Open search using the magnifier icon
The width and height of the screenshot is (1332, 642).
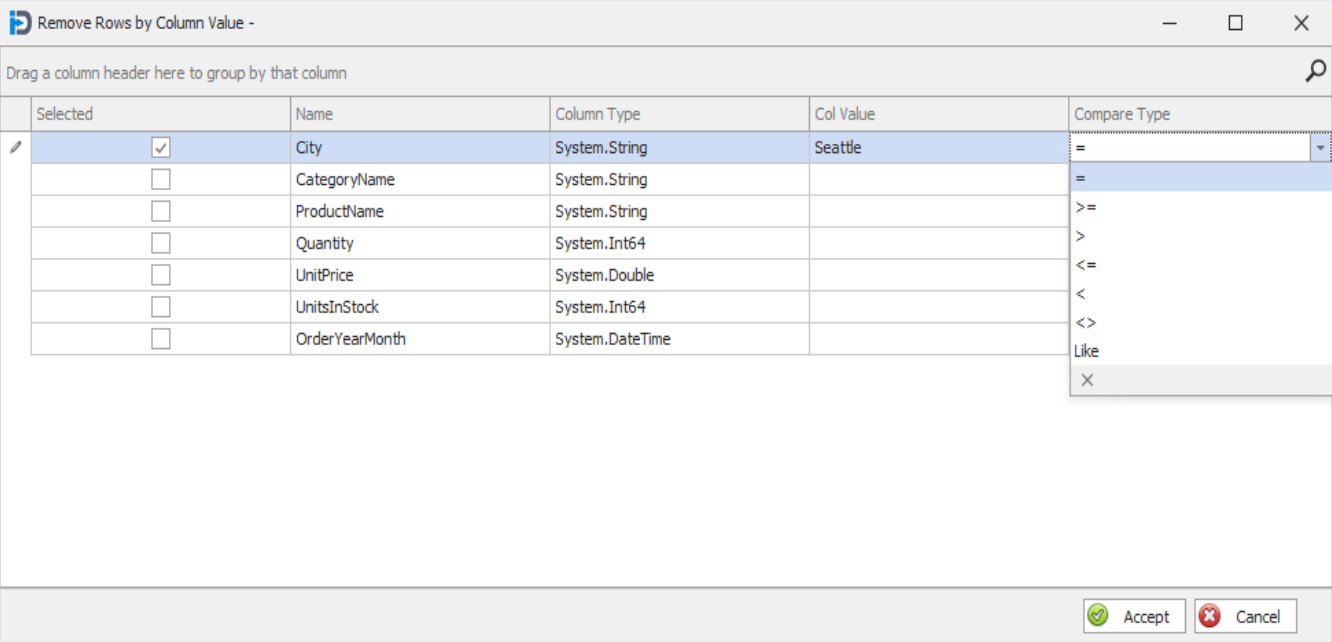(x=1318, y=72)
